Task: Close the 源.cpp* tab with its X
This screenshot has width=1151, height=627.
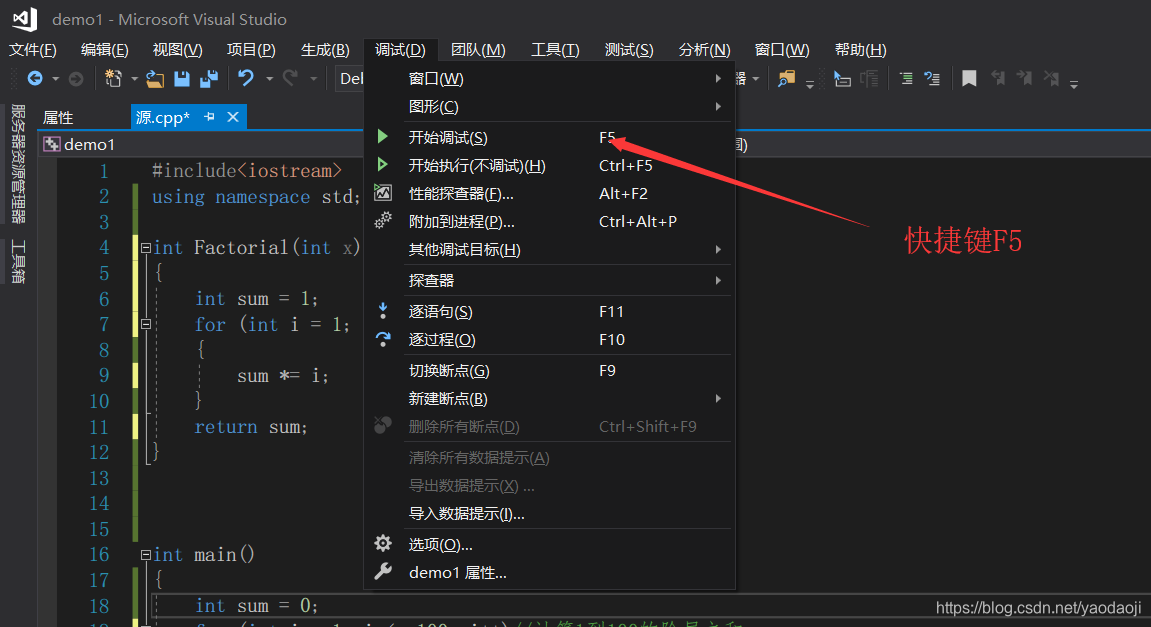Action: 233,117
